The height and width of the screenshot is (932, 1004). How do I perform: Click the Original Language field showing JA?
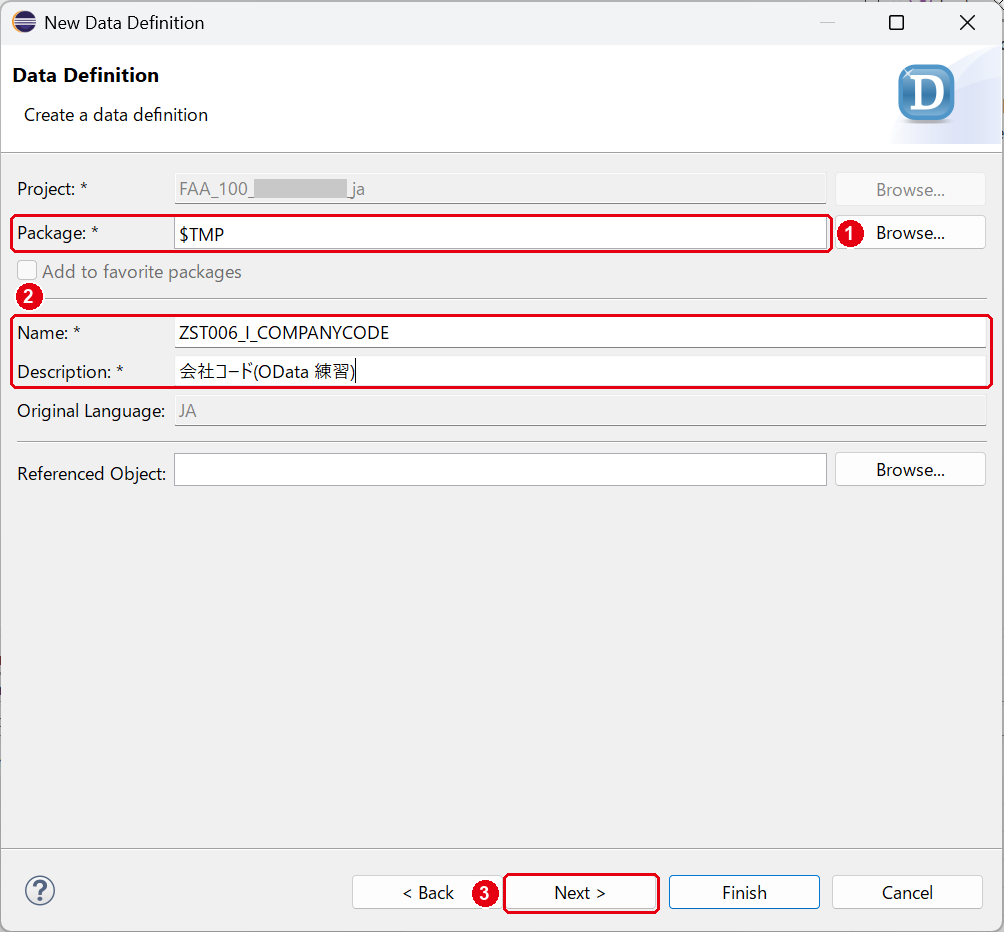coord(580,410)
